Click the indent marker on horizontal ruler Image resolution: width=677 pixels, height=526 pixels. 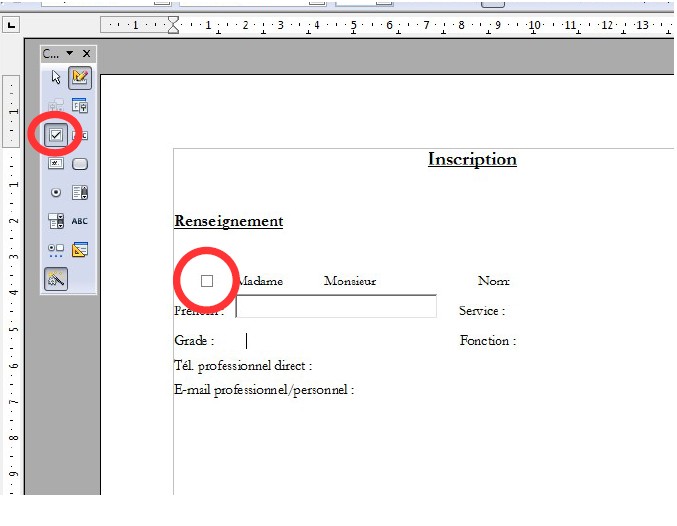173,25
